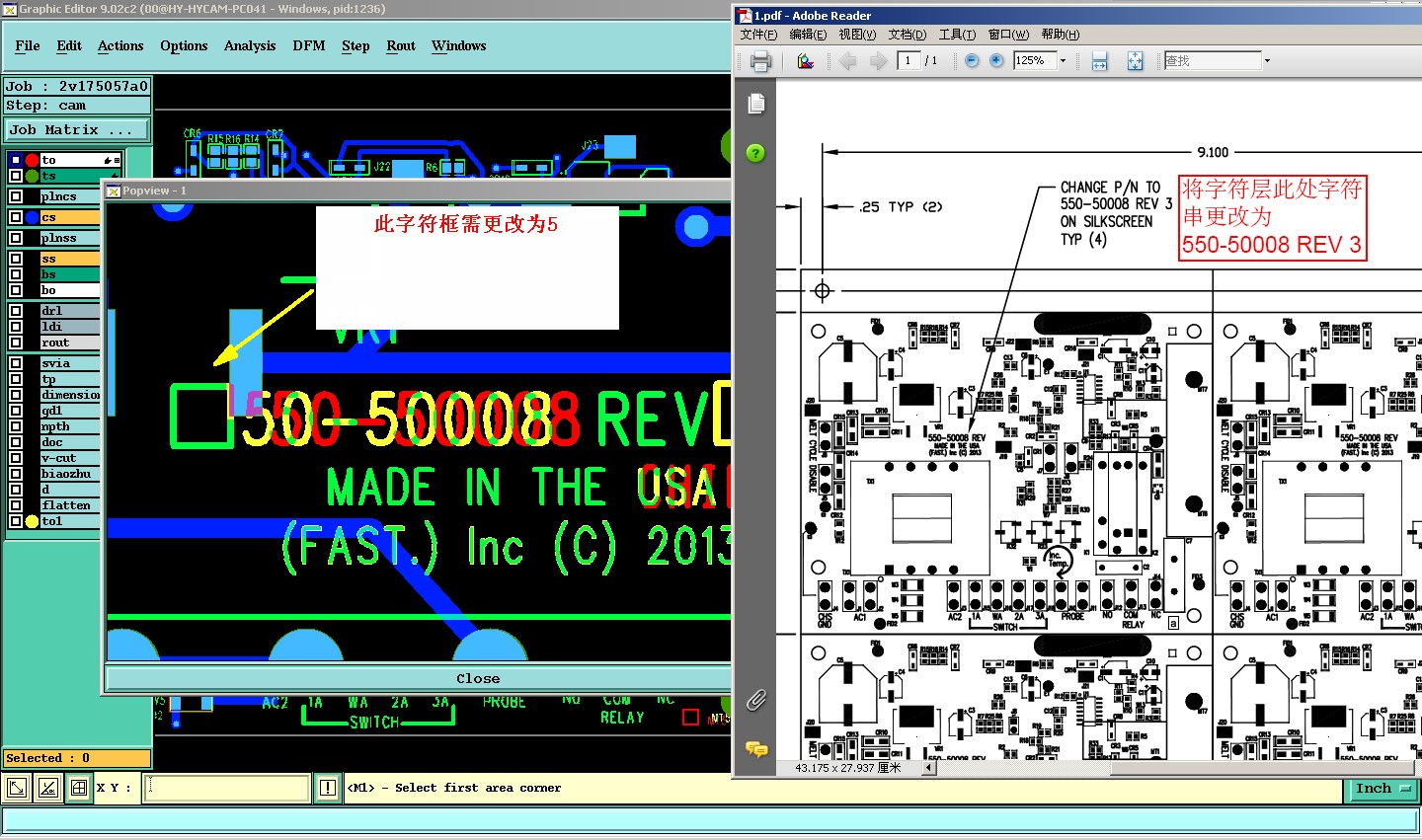Open the File menu in Graphic Editor
This screenshot has width=1422, height=840.
[28, 45]
